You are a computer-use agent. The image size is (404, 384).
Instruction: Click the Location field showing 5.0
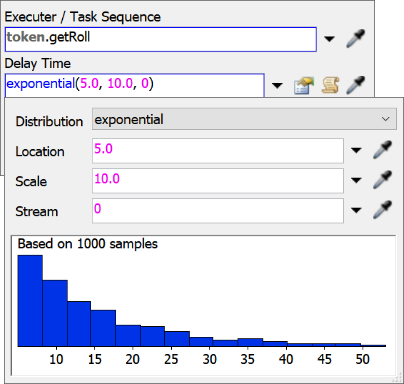click(x=218, y=151)
